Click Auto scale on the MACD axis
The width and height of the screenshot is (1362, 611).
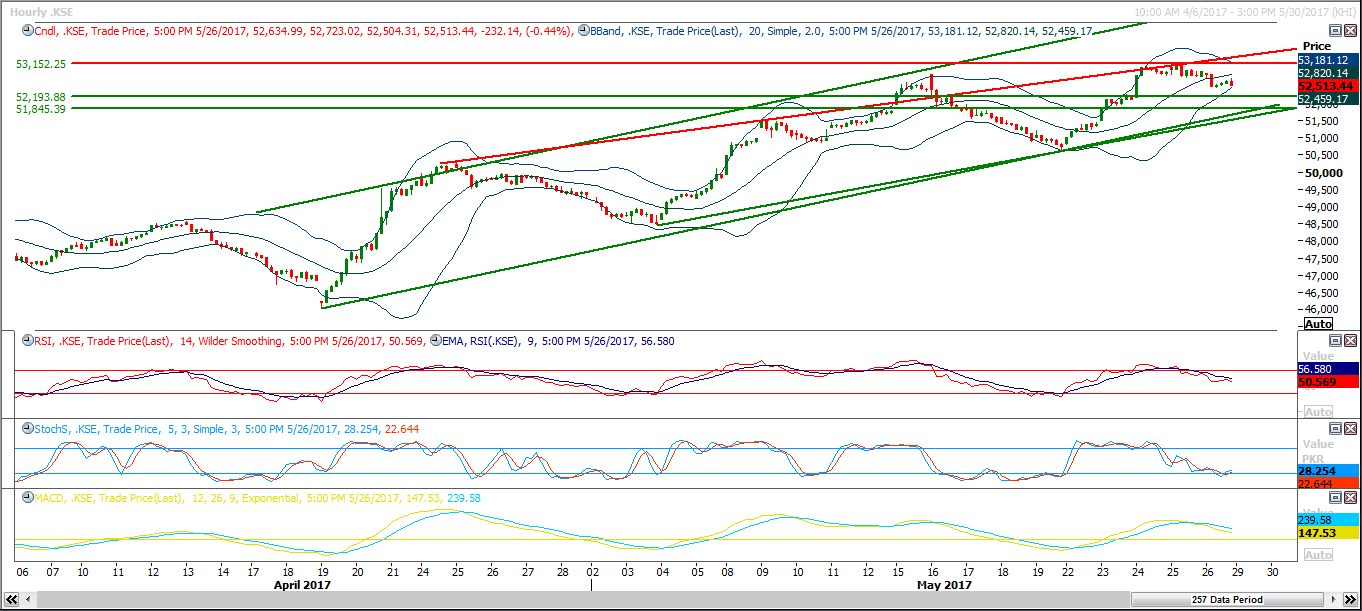coord(1318,555)
